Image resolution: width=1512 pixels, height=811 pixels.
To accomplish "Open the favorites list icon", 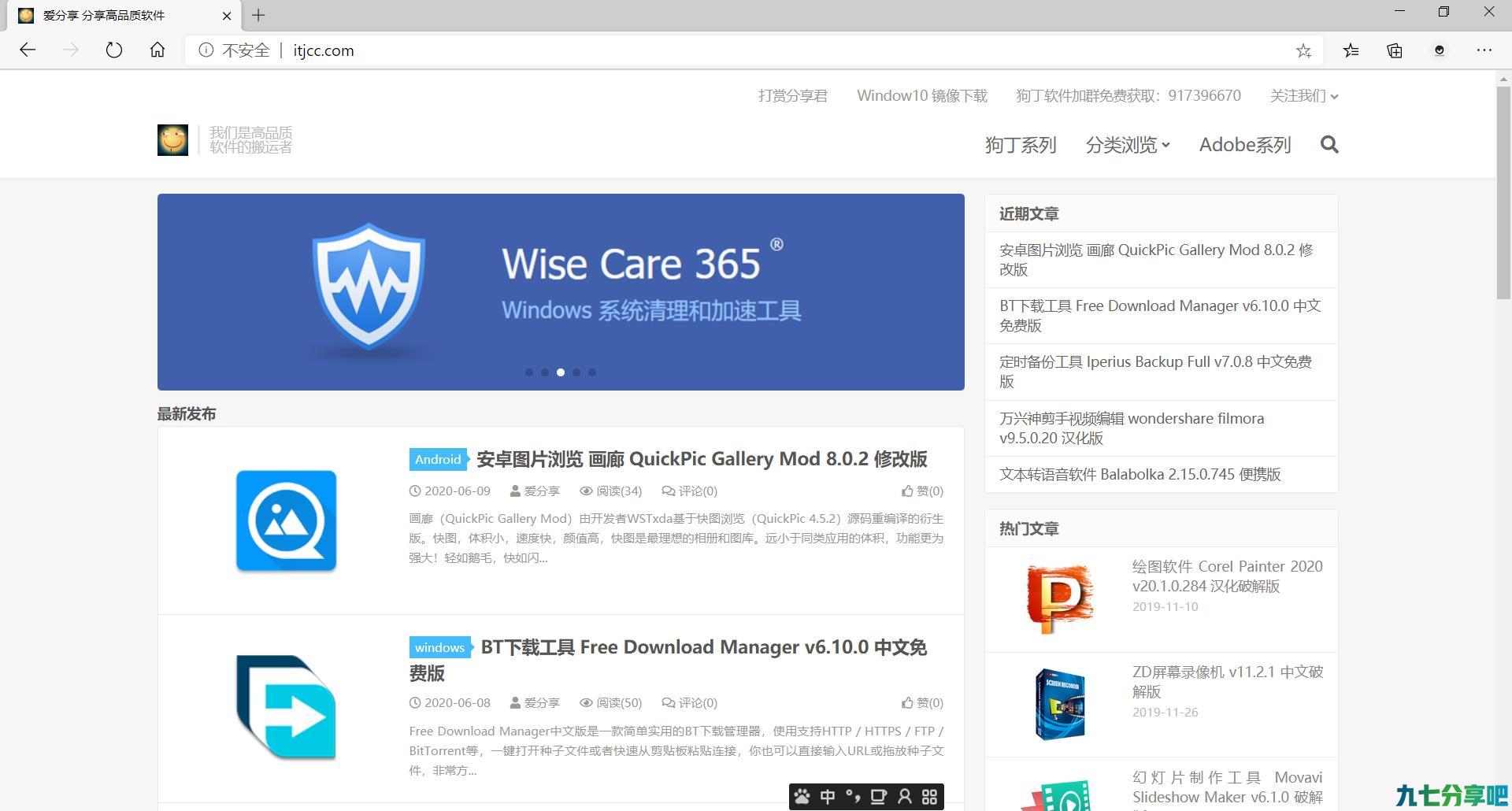I will [x=1351, y=50].
